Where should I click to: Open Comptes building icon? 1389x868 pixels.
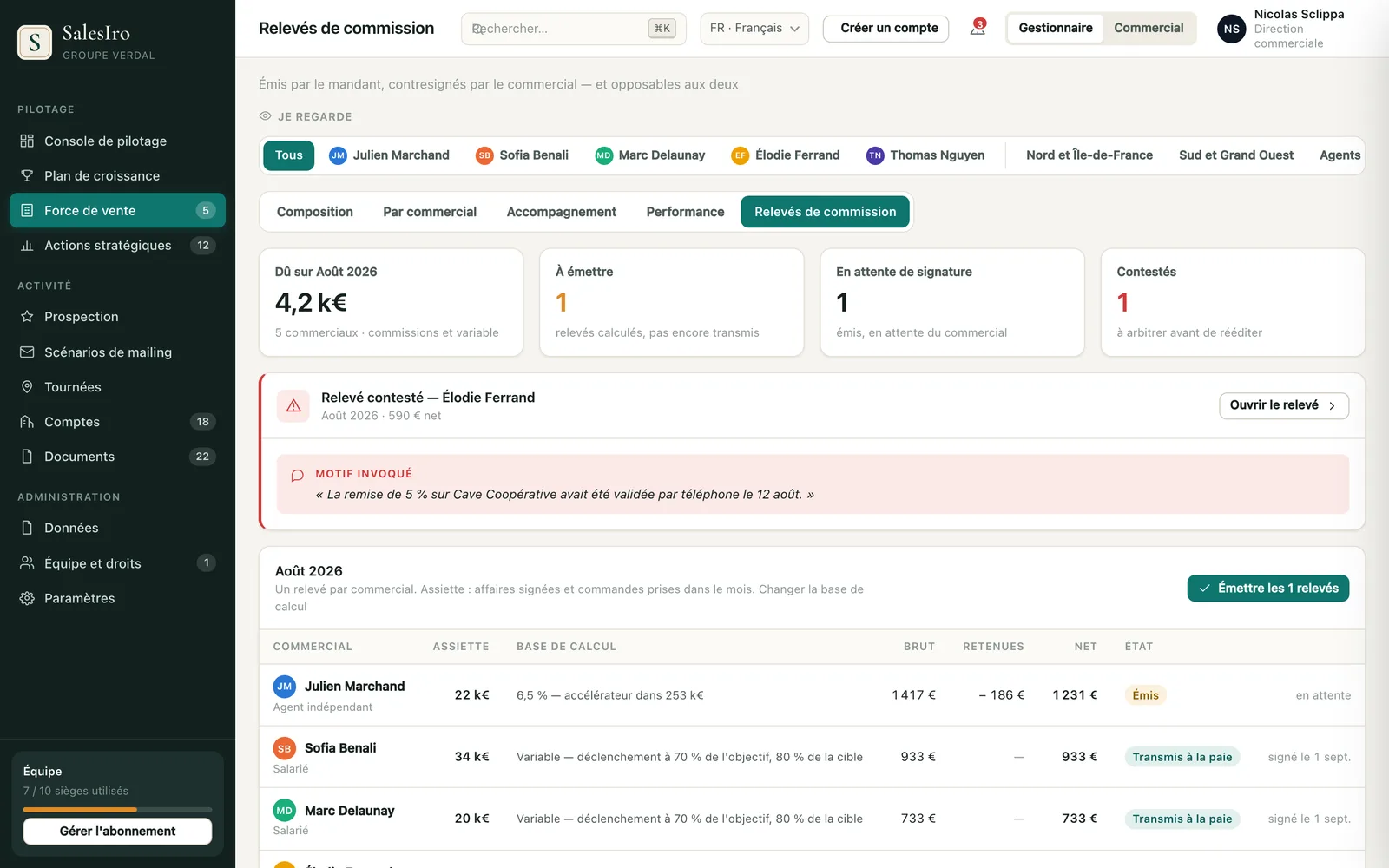point(27,422)
